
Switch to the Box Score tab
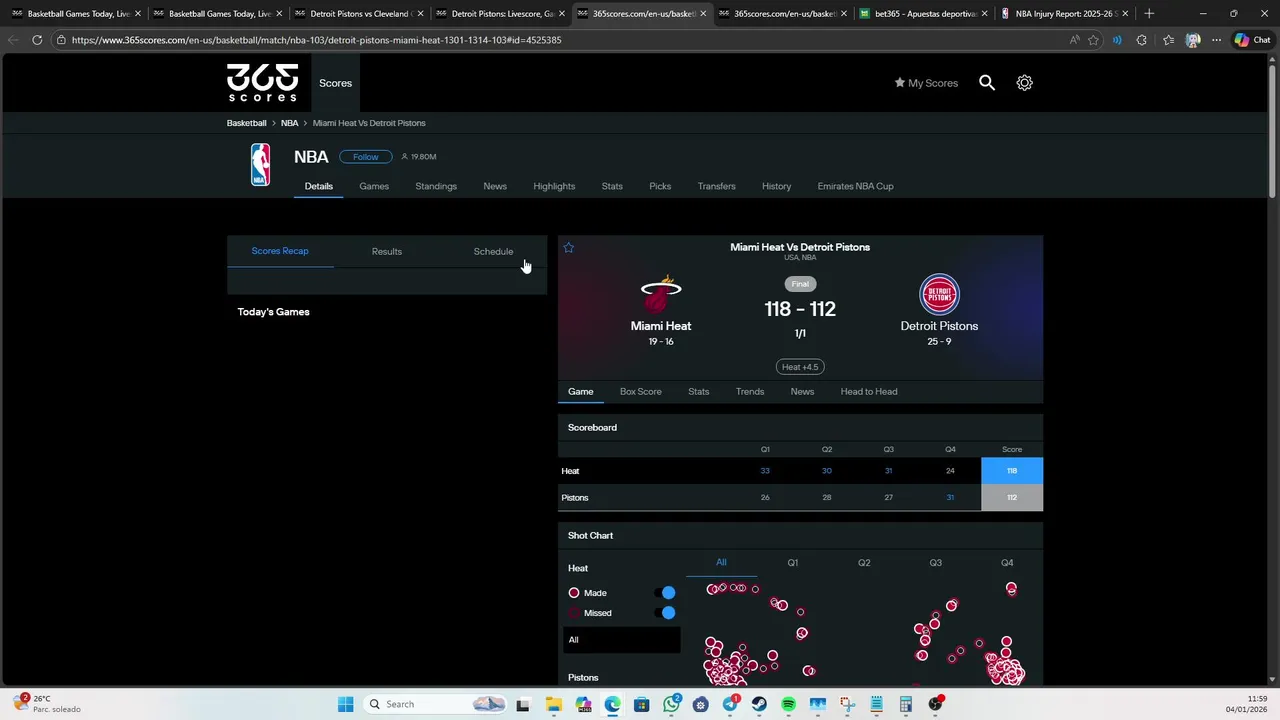(641, 391)
